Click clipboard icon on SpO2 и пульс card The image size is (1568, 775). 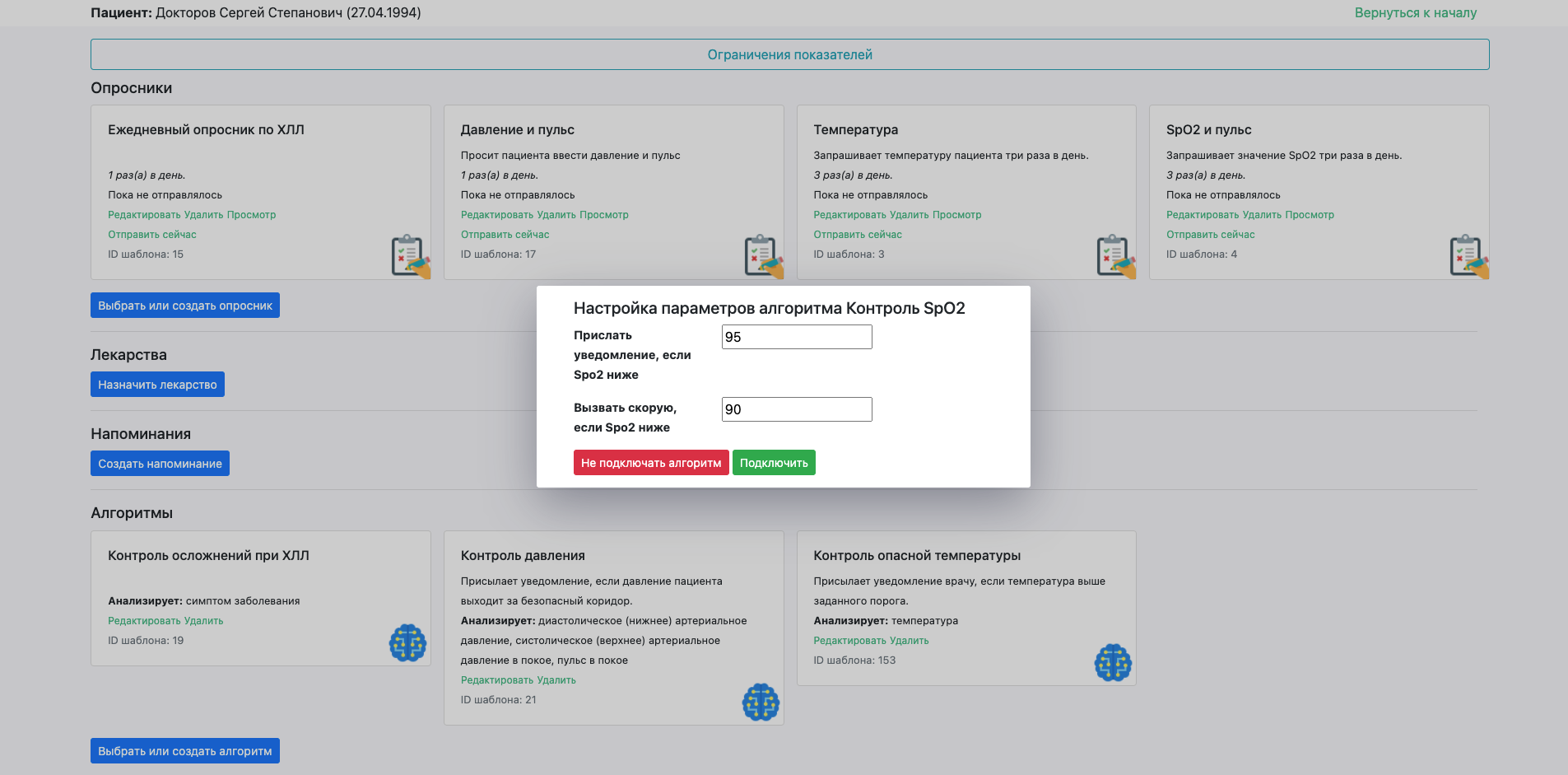coord(1468,255)
